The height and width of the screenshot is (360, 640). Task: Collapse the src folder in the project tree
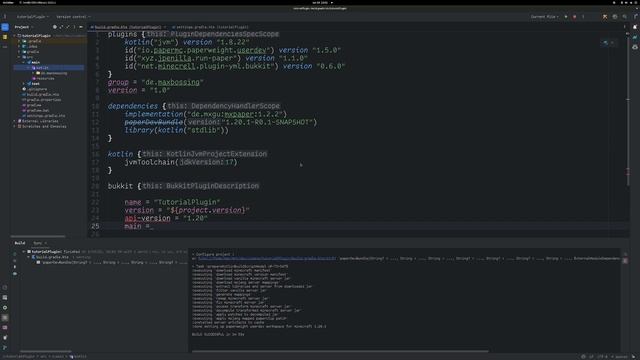pos(19,57)
